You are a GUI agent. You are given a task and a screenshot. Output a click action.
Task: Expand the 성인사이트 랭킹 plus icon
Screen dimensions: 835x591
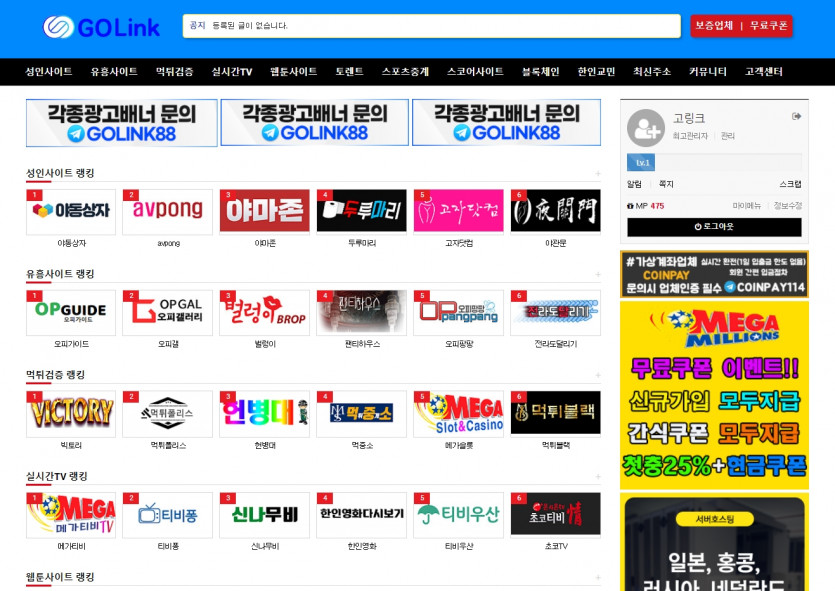pyautogui.click(x=598, y=174)
